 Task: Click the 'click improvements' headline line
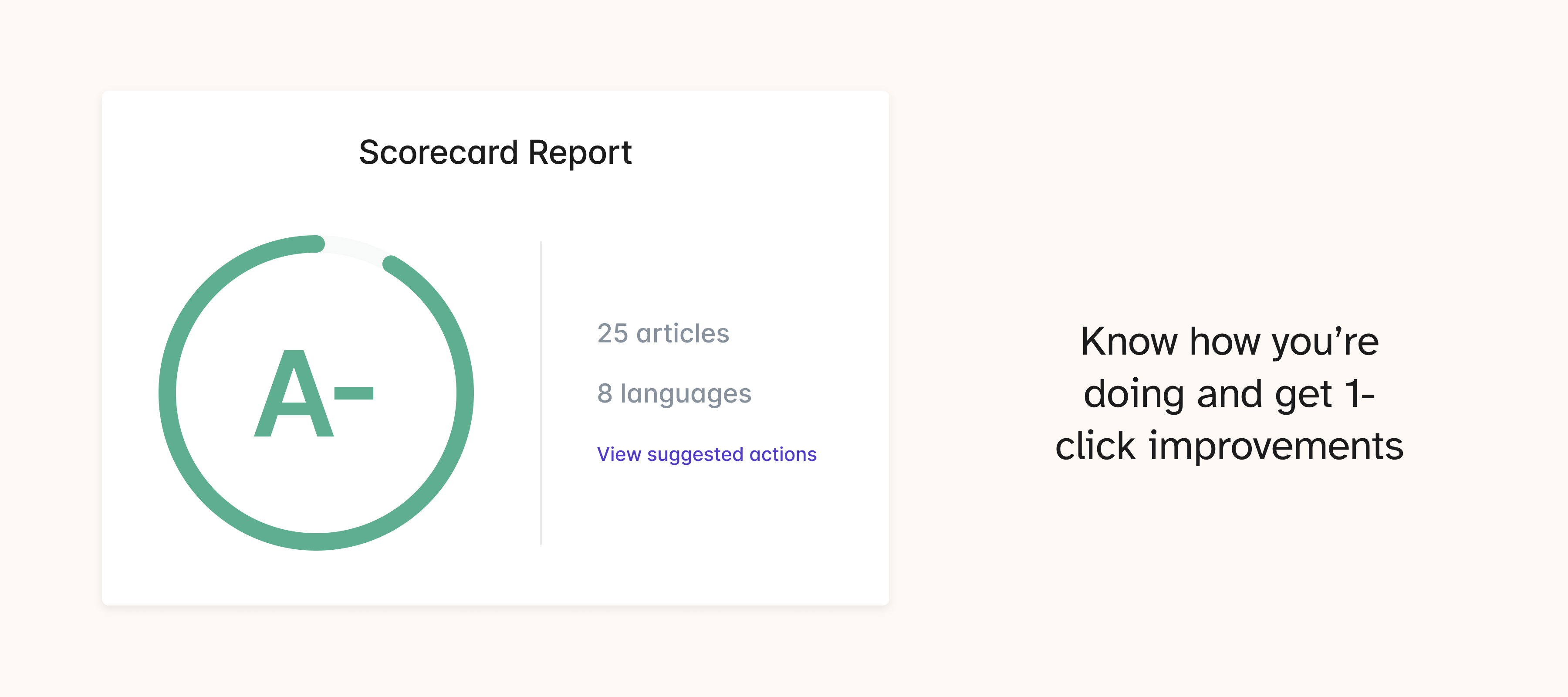1229,446
